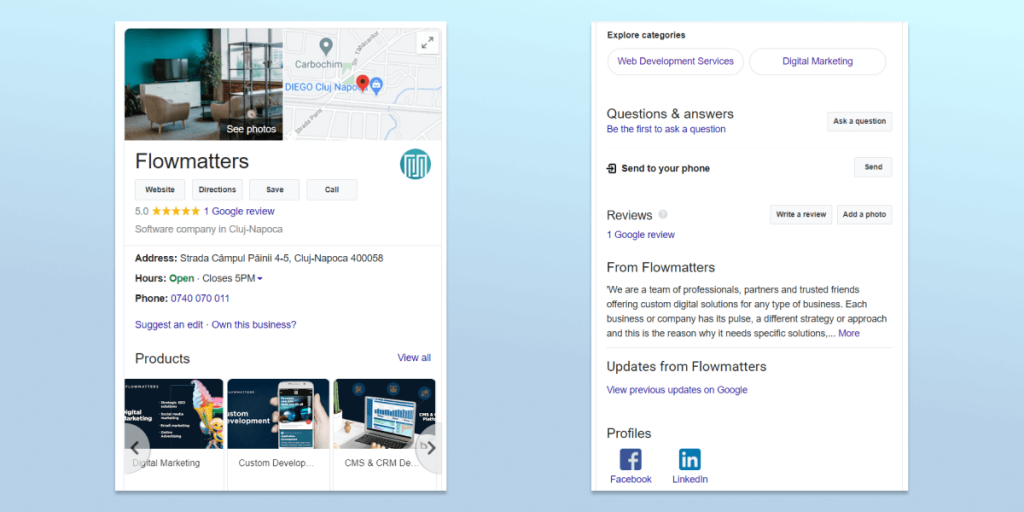Click the green Open status text
Viewport: 1024px width, 512px height.
182,278
